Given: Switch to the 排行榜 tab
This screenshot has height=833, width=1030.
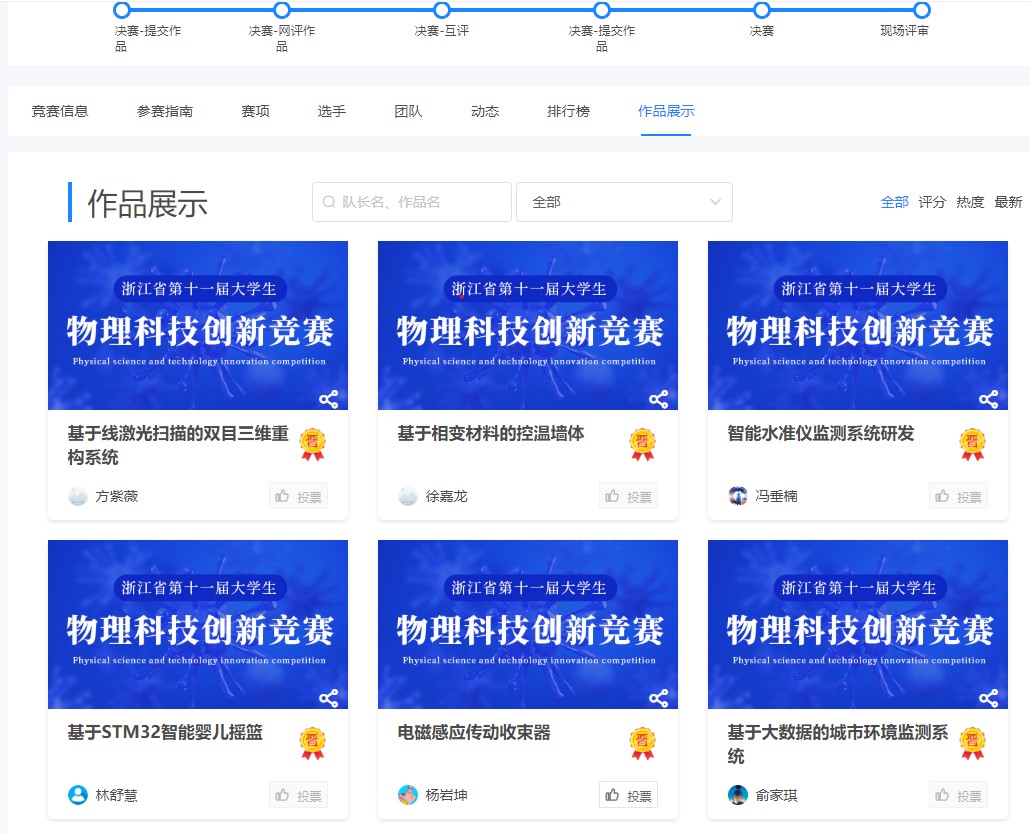Looking at the screenshot, I should (x=568, y=111).
